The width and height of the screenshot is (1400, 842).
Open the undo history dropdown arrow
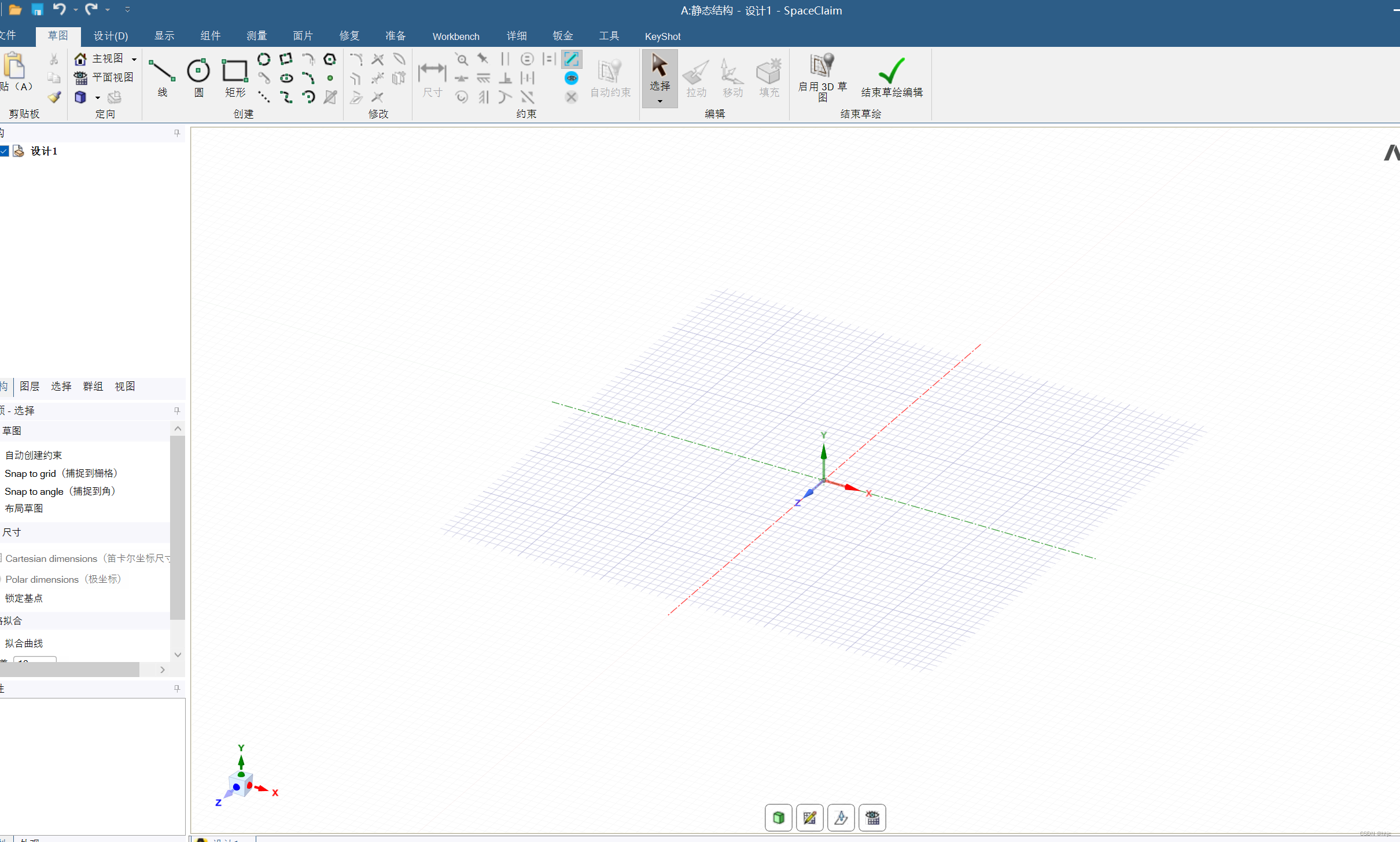[x=76, y=10]
